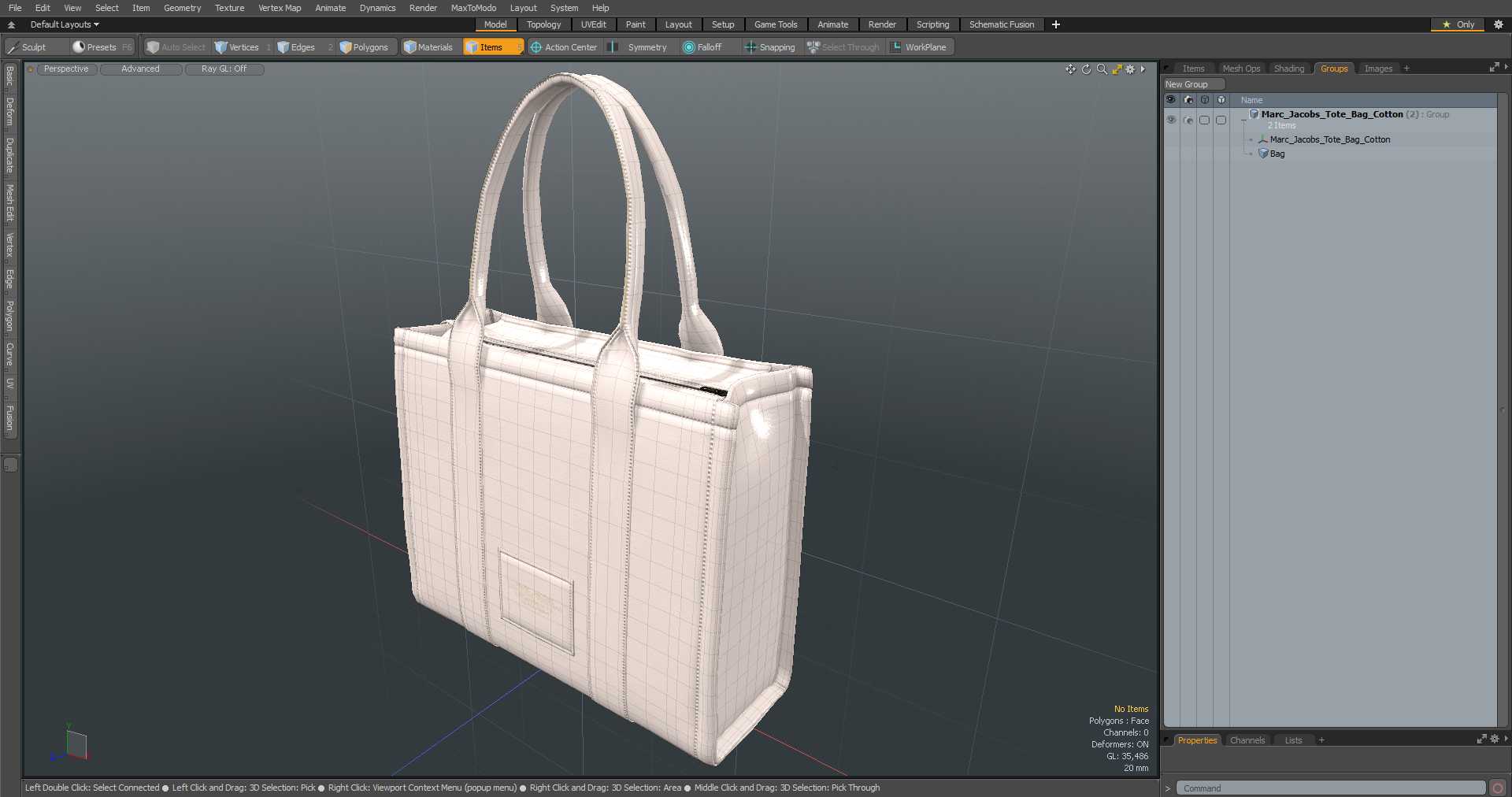Maximize the Groups panel with expand arrows
This screenshot has width=1512, height=797.
click(x=1493, y=68)
